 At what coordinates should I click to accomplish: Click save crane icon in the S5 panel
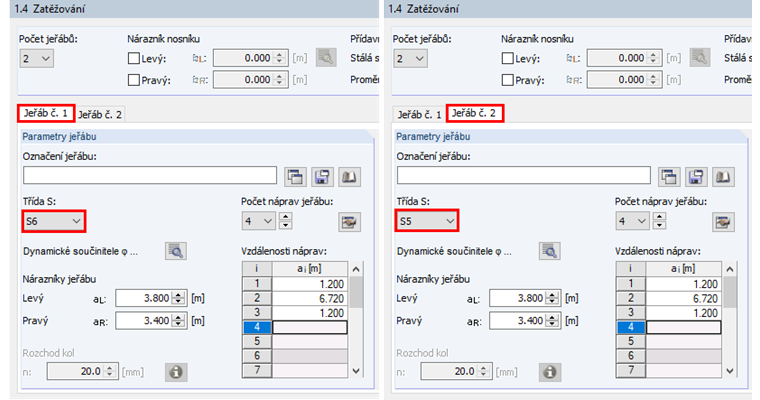click(x=696, y=177)
